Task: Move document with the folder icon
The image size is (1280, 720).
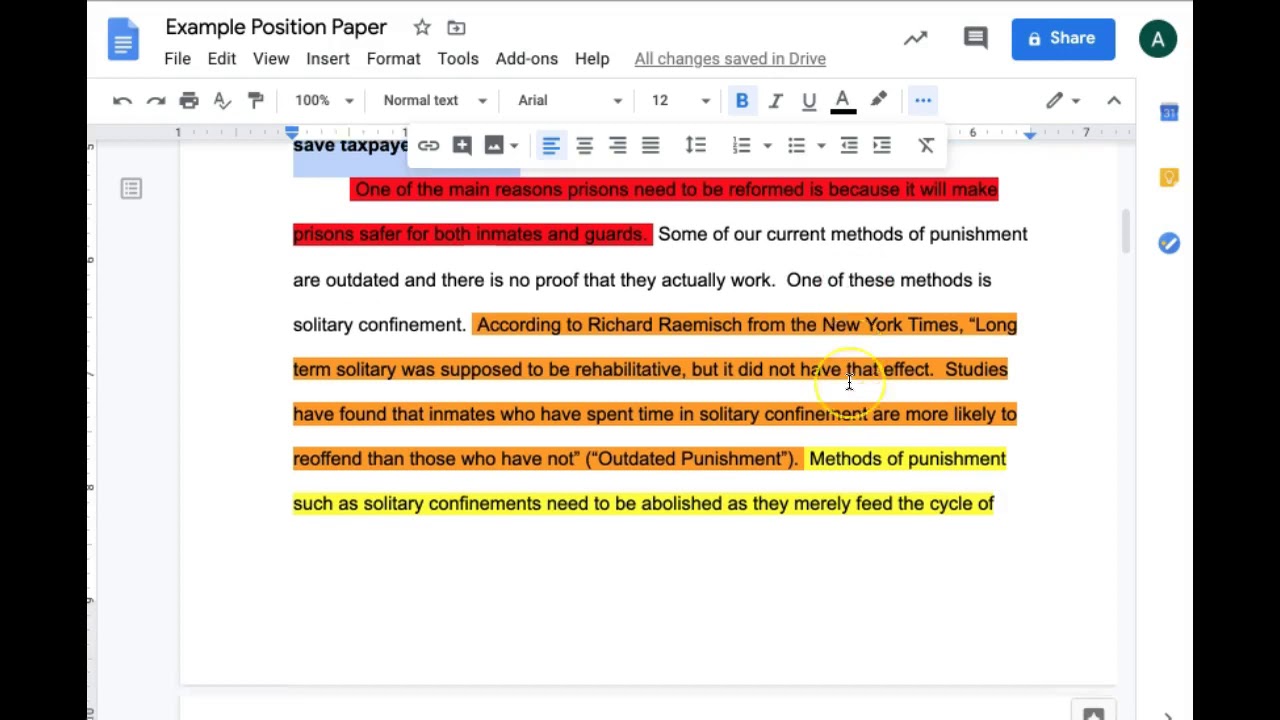Action: pos(456,28)
